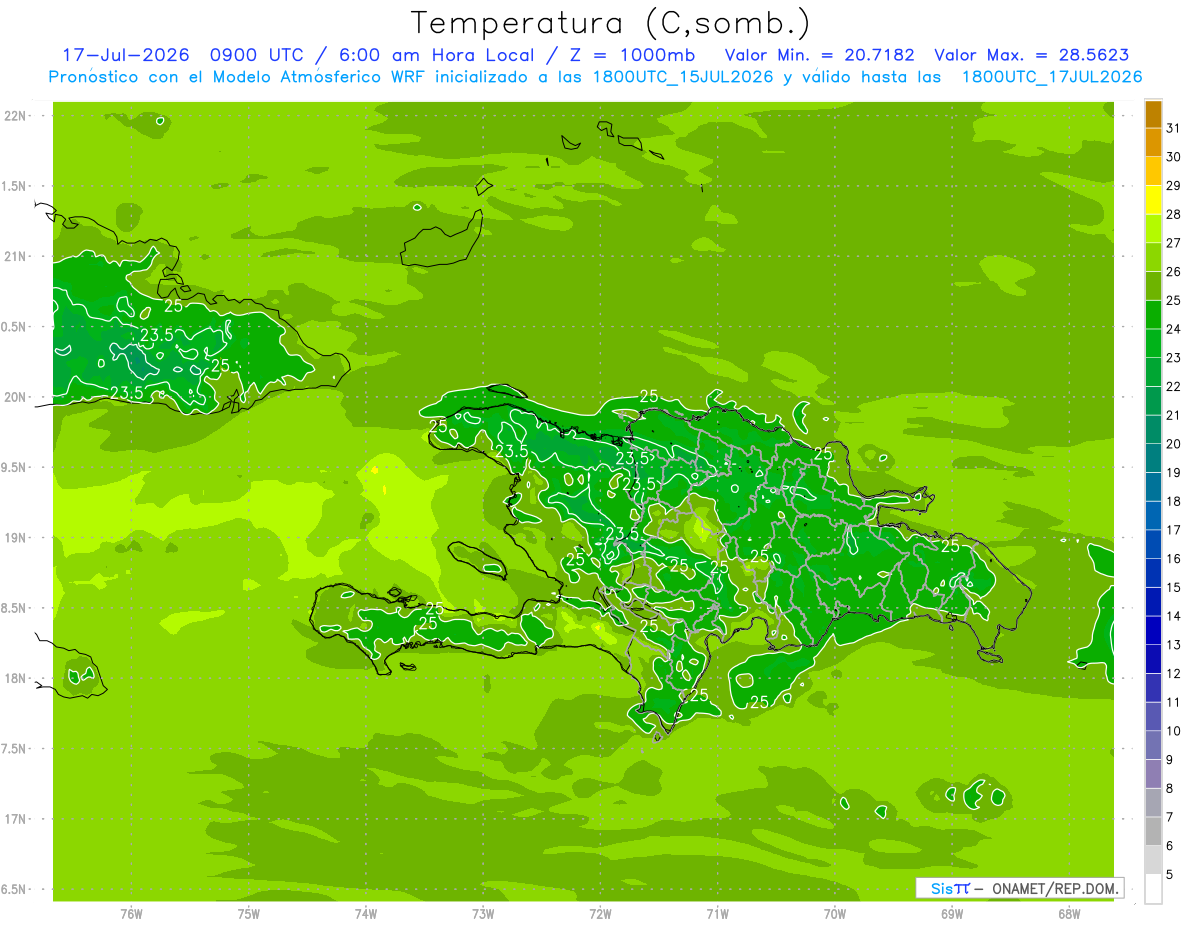Click the legend value 5
The image size is (1200, 927).
coord(1171,875)
